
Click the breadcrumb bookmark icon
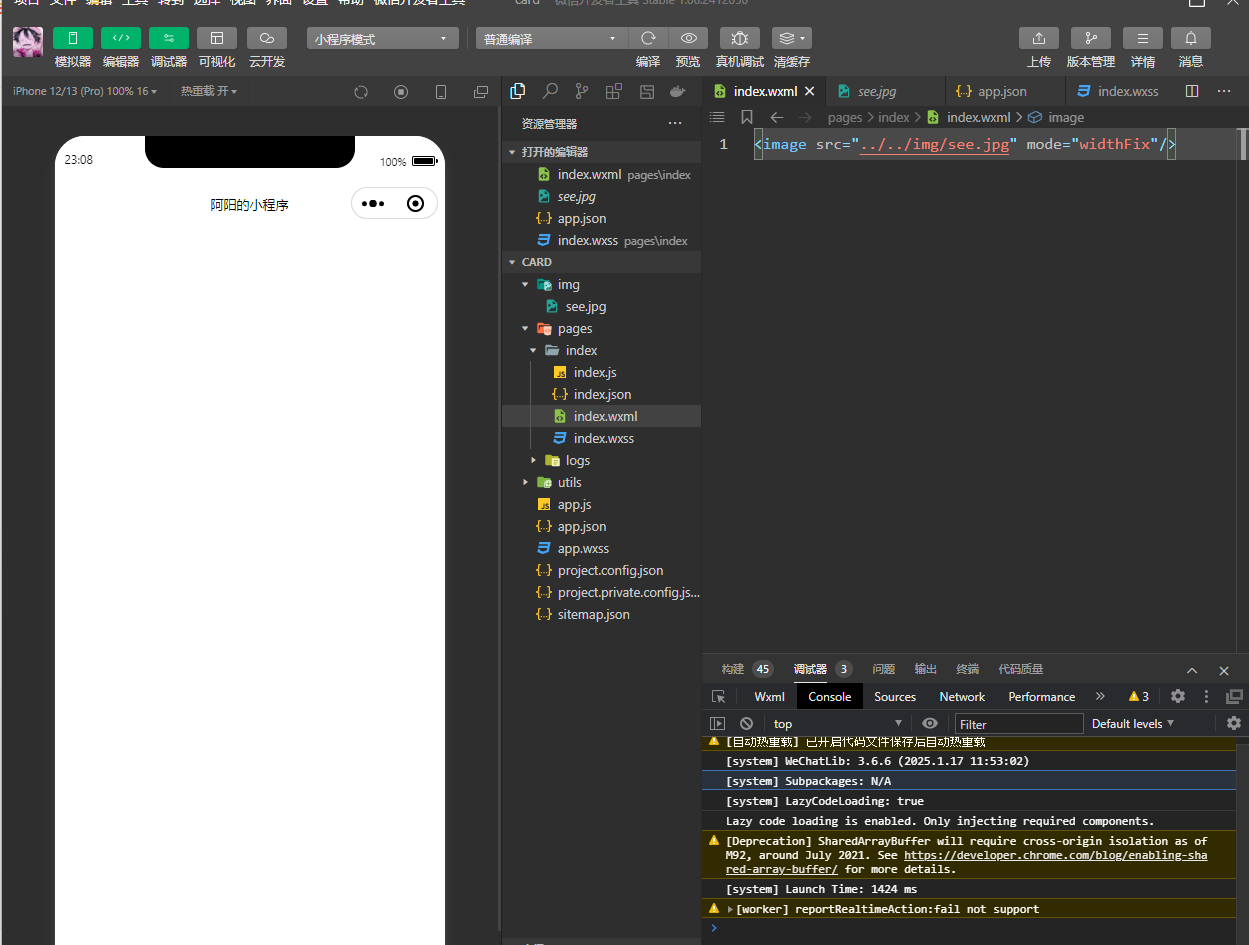point(746,118)
